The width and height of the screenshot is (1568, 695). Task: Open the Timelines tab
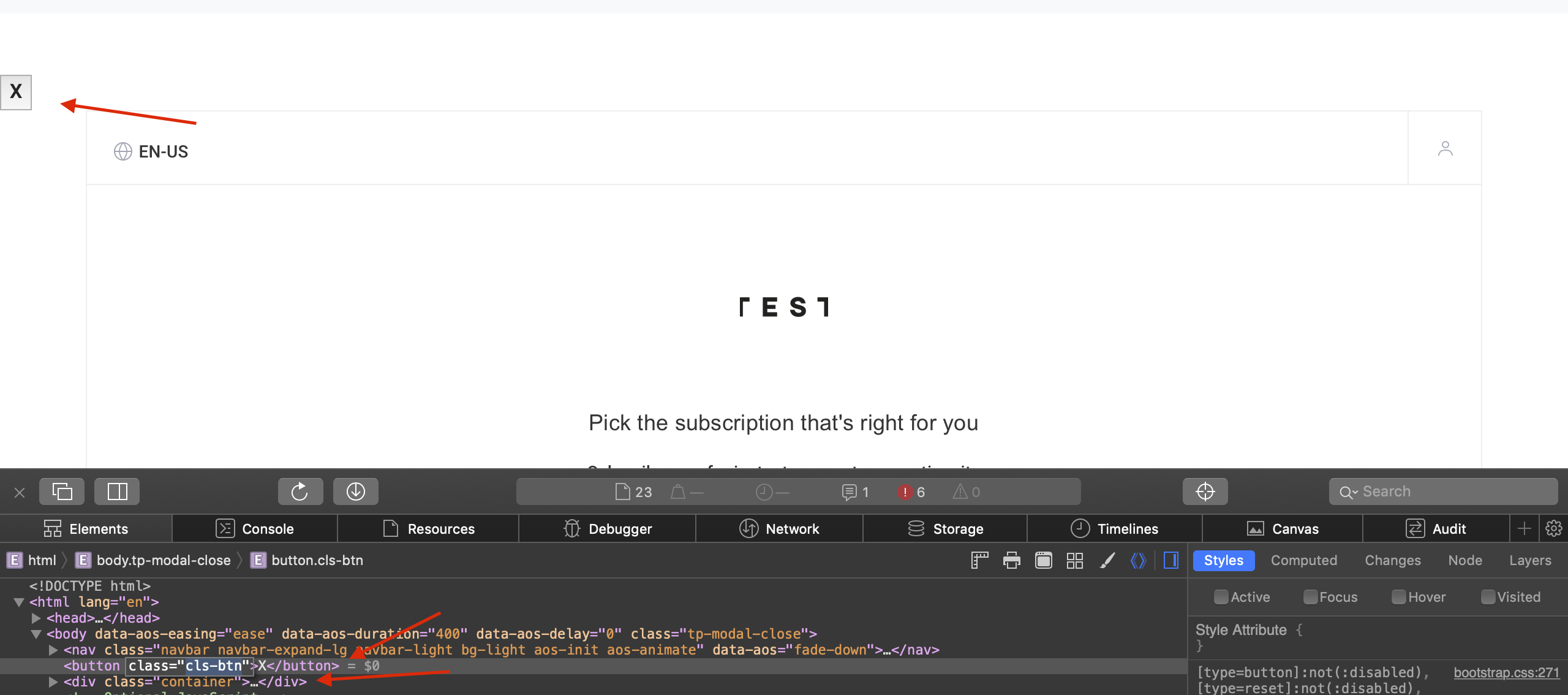pyautogui.click(x=1114, y=528)
